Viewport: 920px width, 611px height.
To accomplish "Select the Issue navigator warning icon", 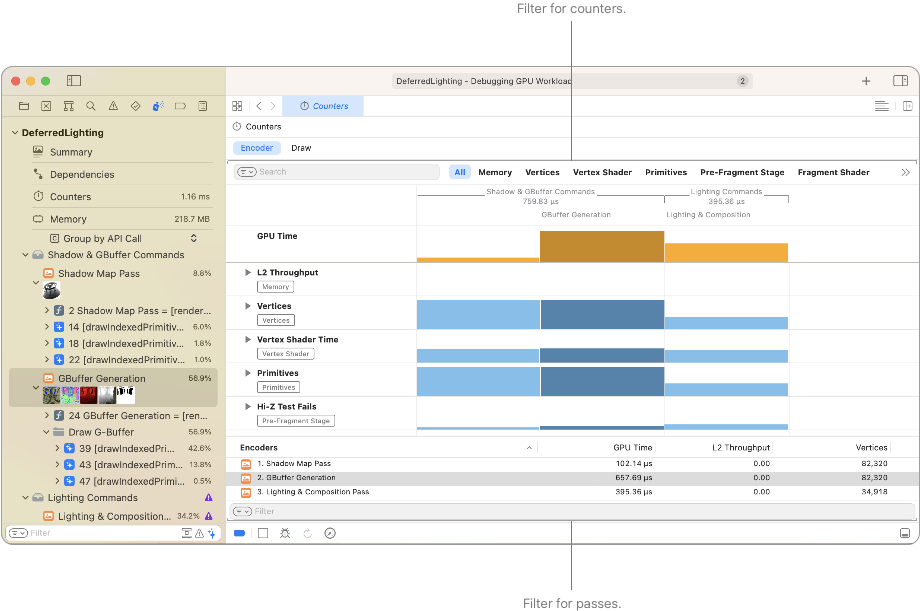I will 113,106.
